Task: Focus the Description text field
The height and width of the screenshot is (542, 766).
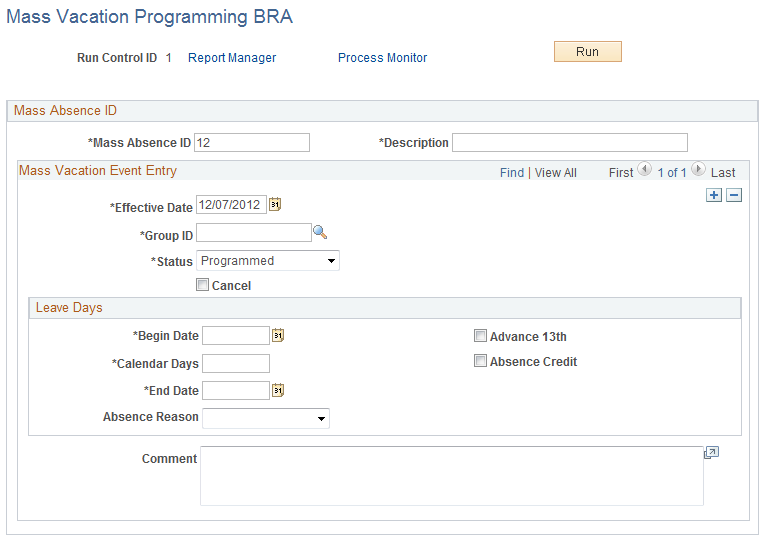Action: coord(570,143)
